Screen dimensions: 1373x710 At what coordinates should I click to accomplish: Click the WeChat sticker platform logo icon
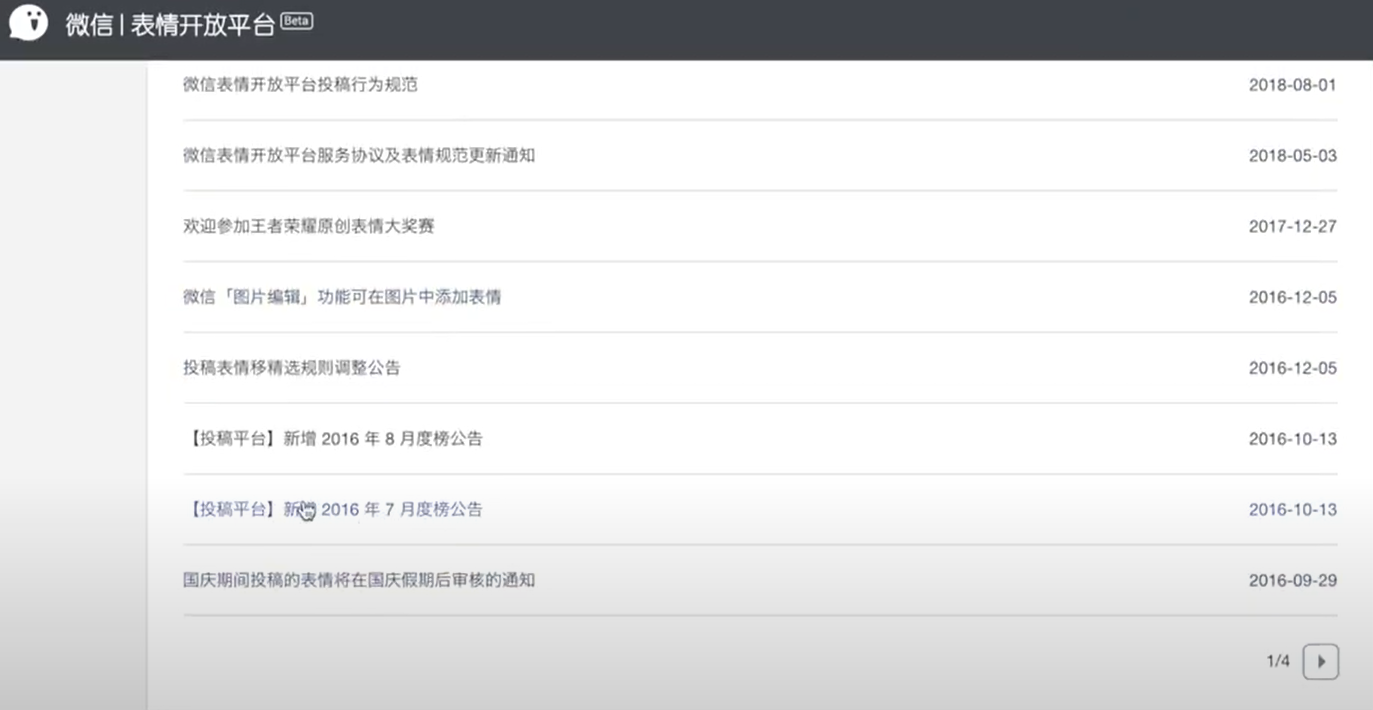[x=29, y=23]
